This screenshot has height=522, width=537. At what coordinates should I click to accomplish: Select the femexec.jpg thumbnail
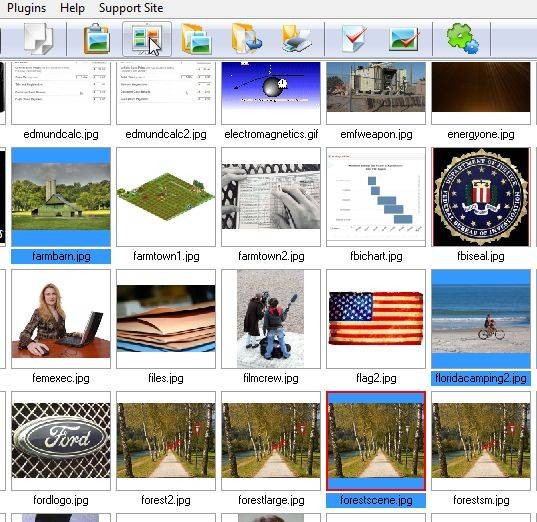click(61, 319)
